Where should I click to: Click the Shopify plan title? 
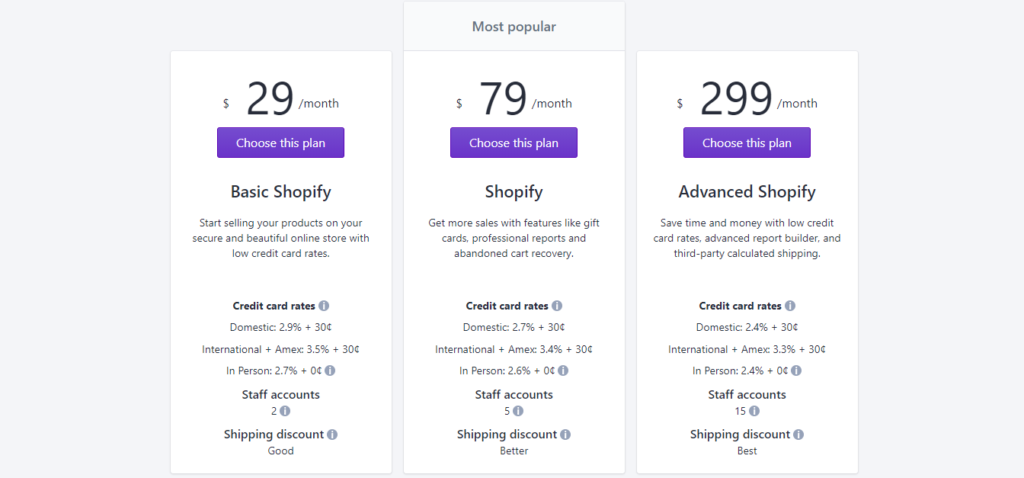click(x=514, y=192)
